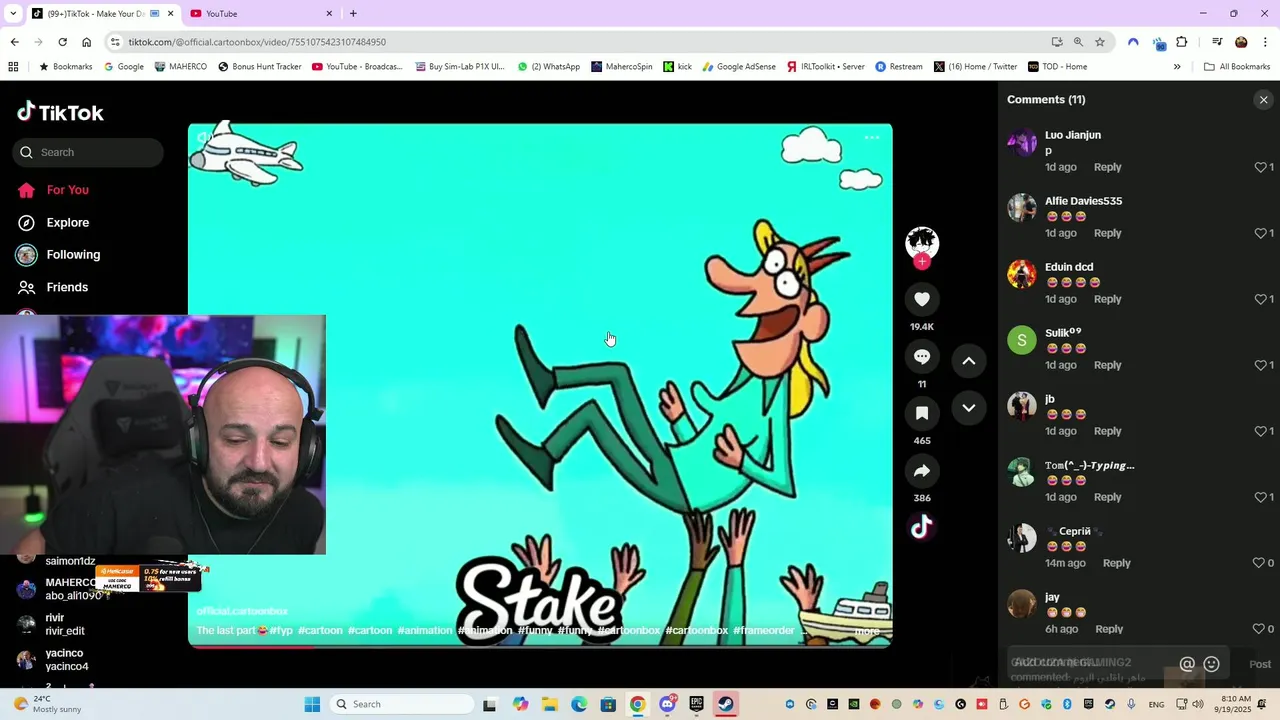The height and width of the screenshot is (720, 1280).
Task: Open Luo Jianjun's profile name
Action: click(x=1073, y=135)
